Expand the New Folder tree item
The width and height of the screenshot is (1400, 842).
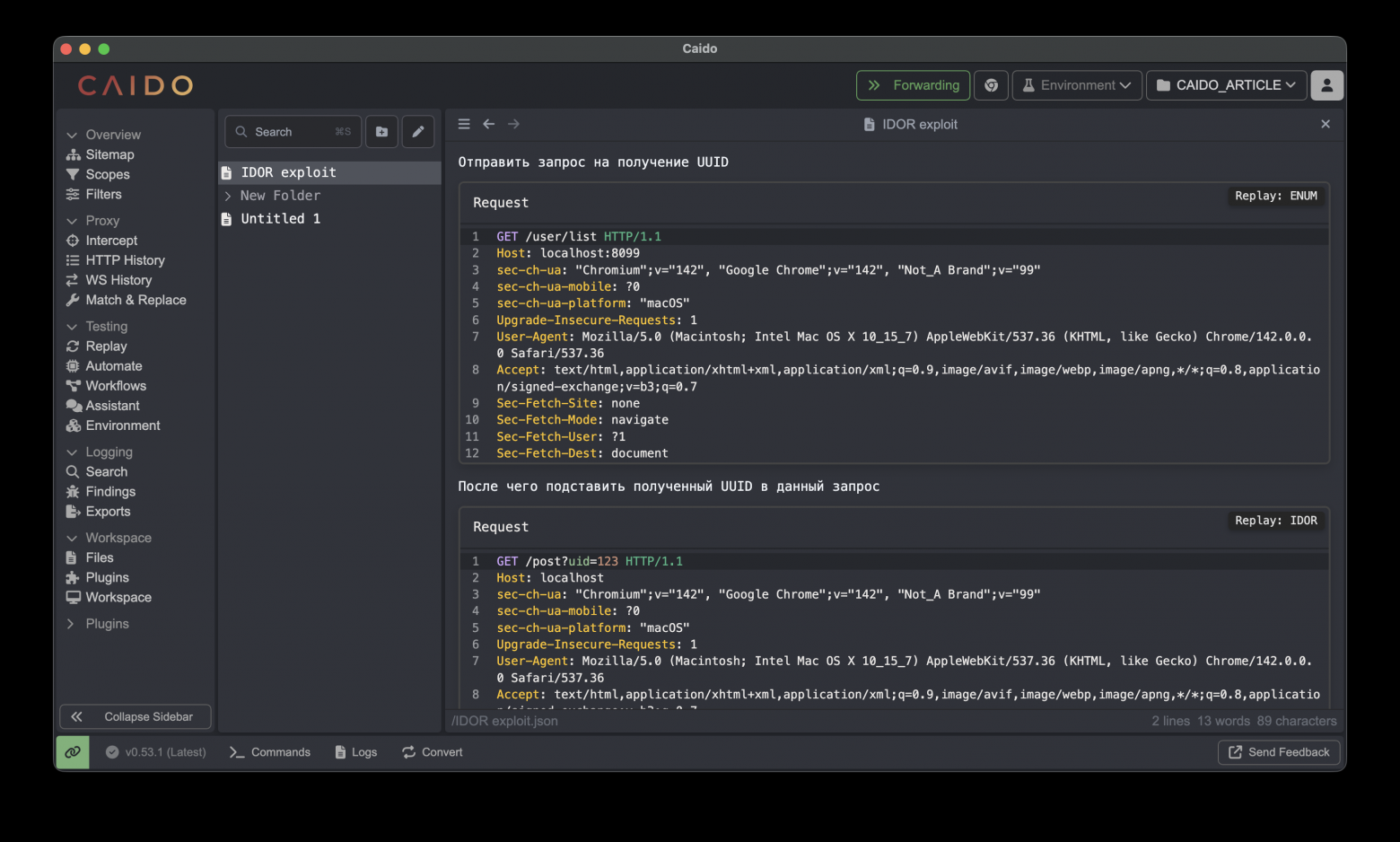coord(228,196)
